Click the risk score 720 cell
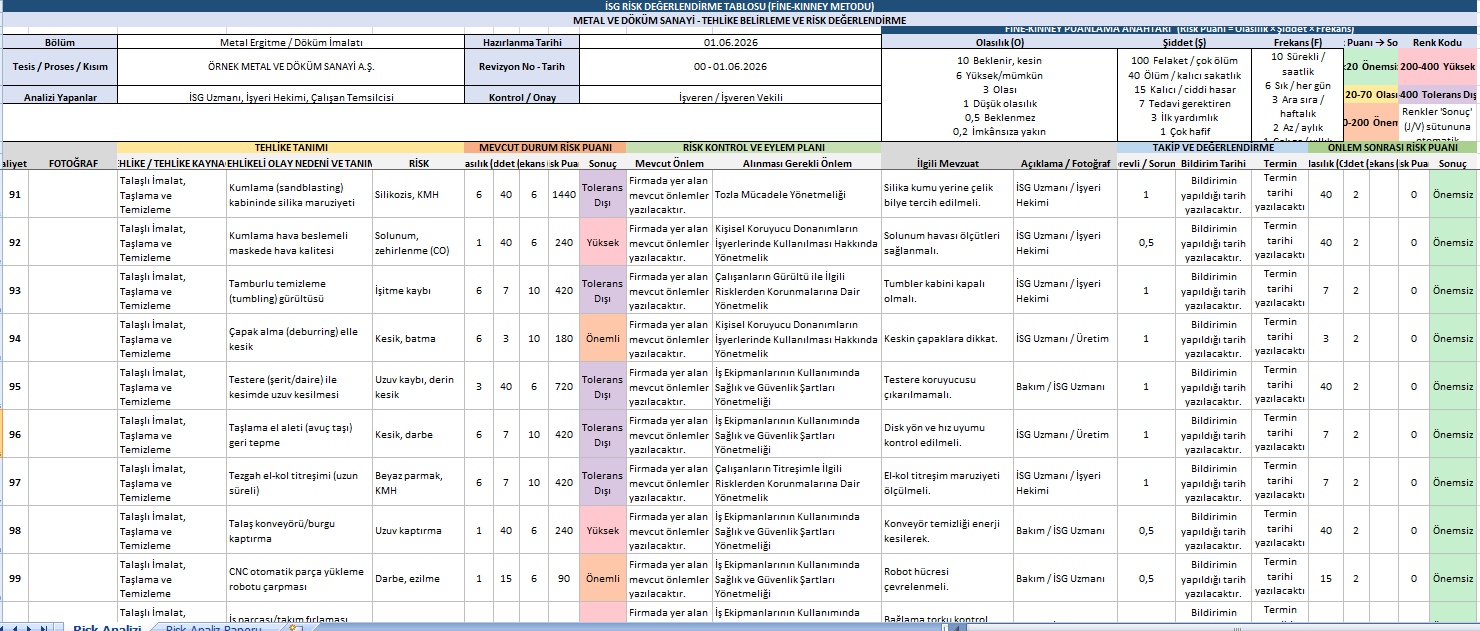 [563, 386]
